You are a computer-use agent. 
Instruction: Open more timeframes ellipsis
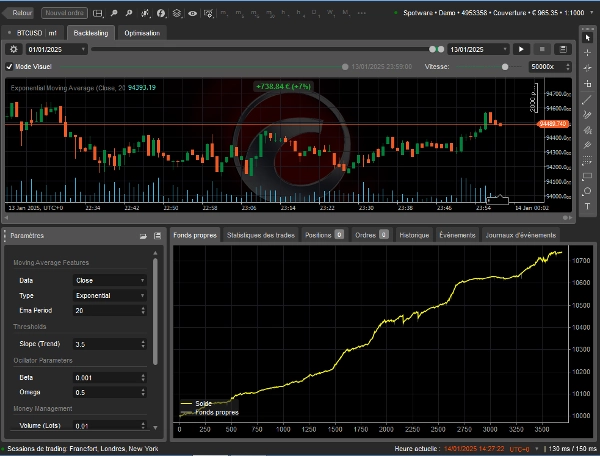pyautogui.click(x=361, y=13)
